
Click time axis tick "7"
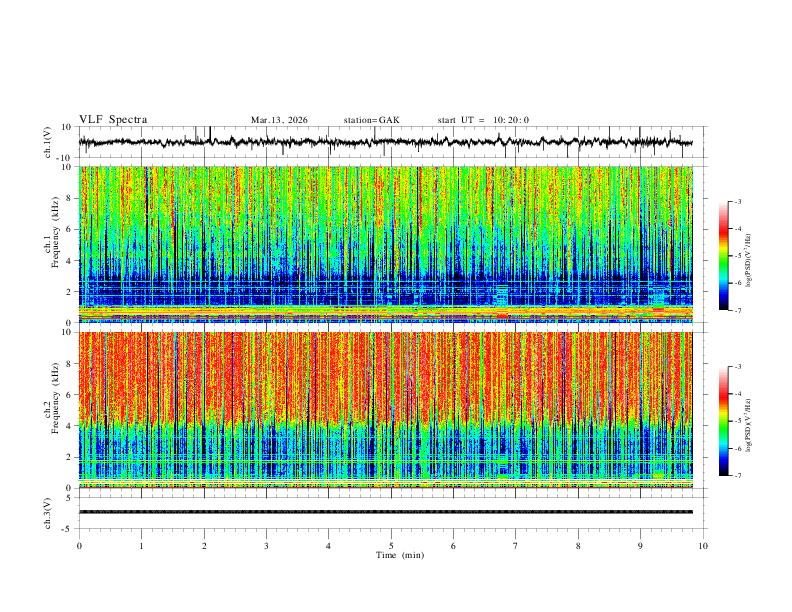[x=516, y=546]
